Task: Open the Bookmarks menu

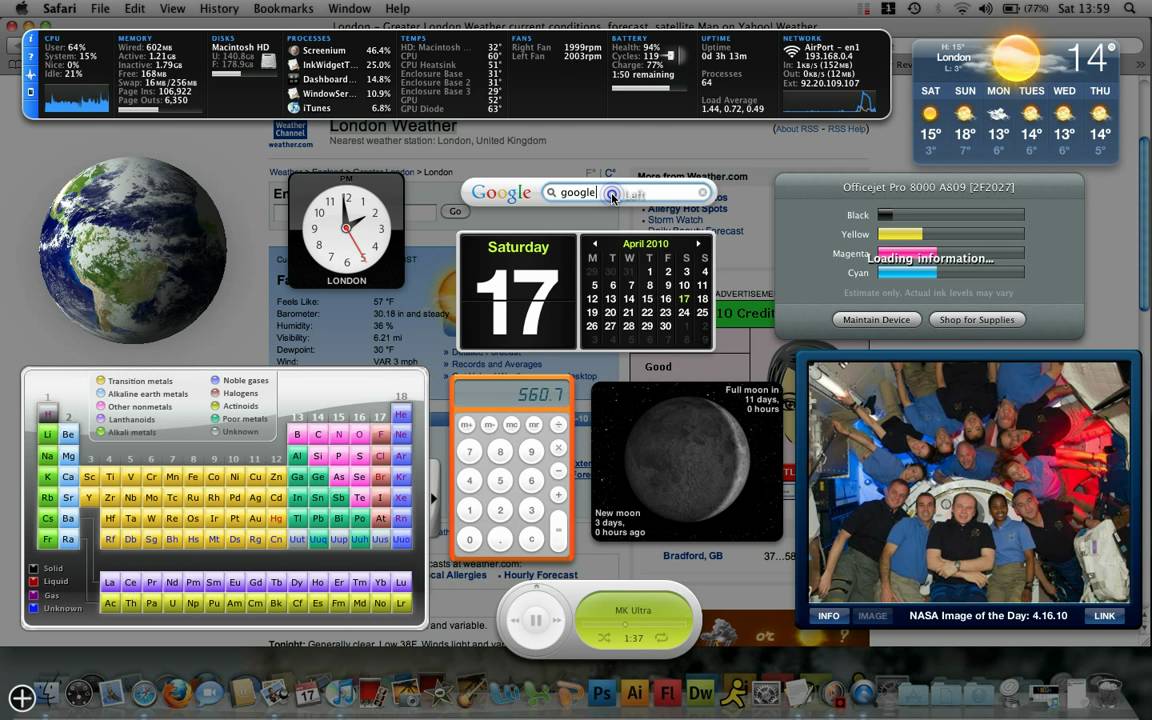Action: pos(284,9)
